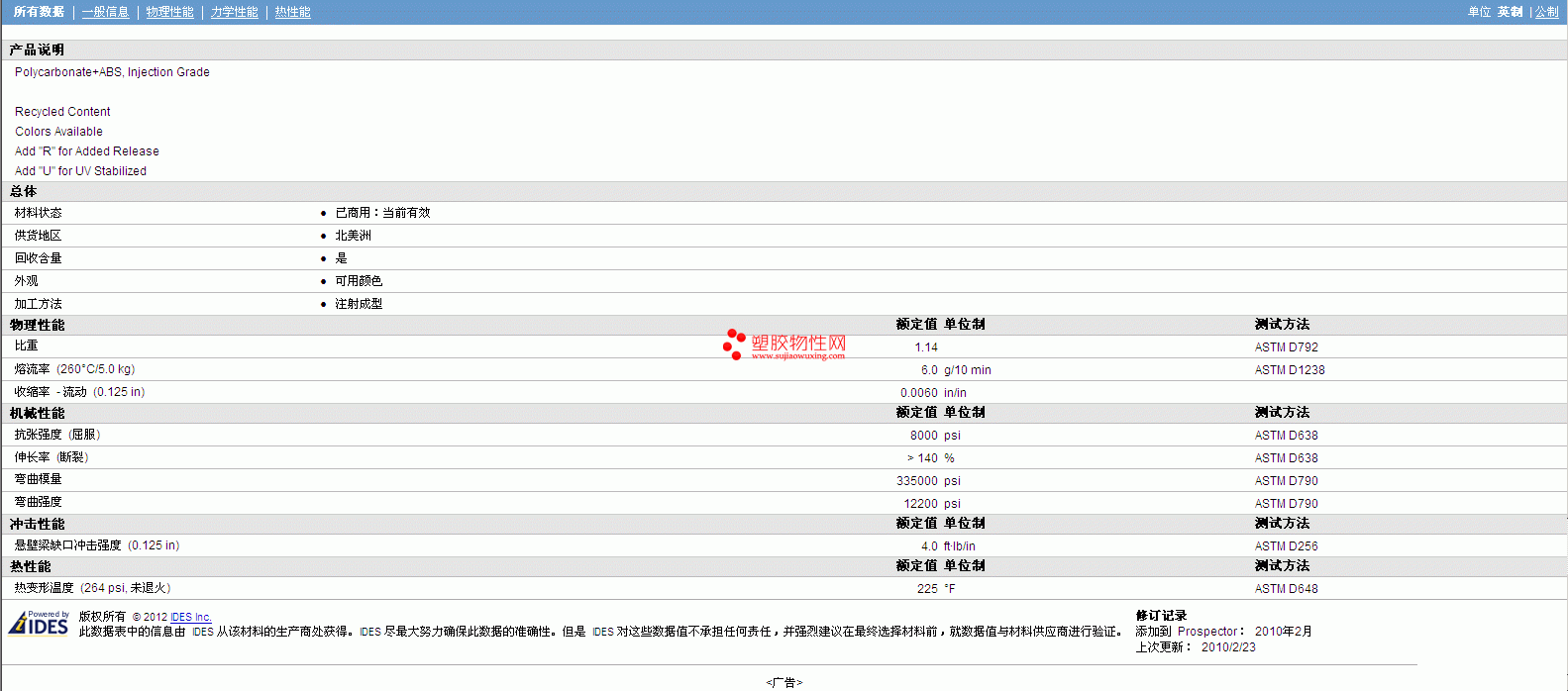This screenshot has height=691, width=1568.
Task: Select flexural modulus value 335000
Action: click(917, 481)
